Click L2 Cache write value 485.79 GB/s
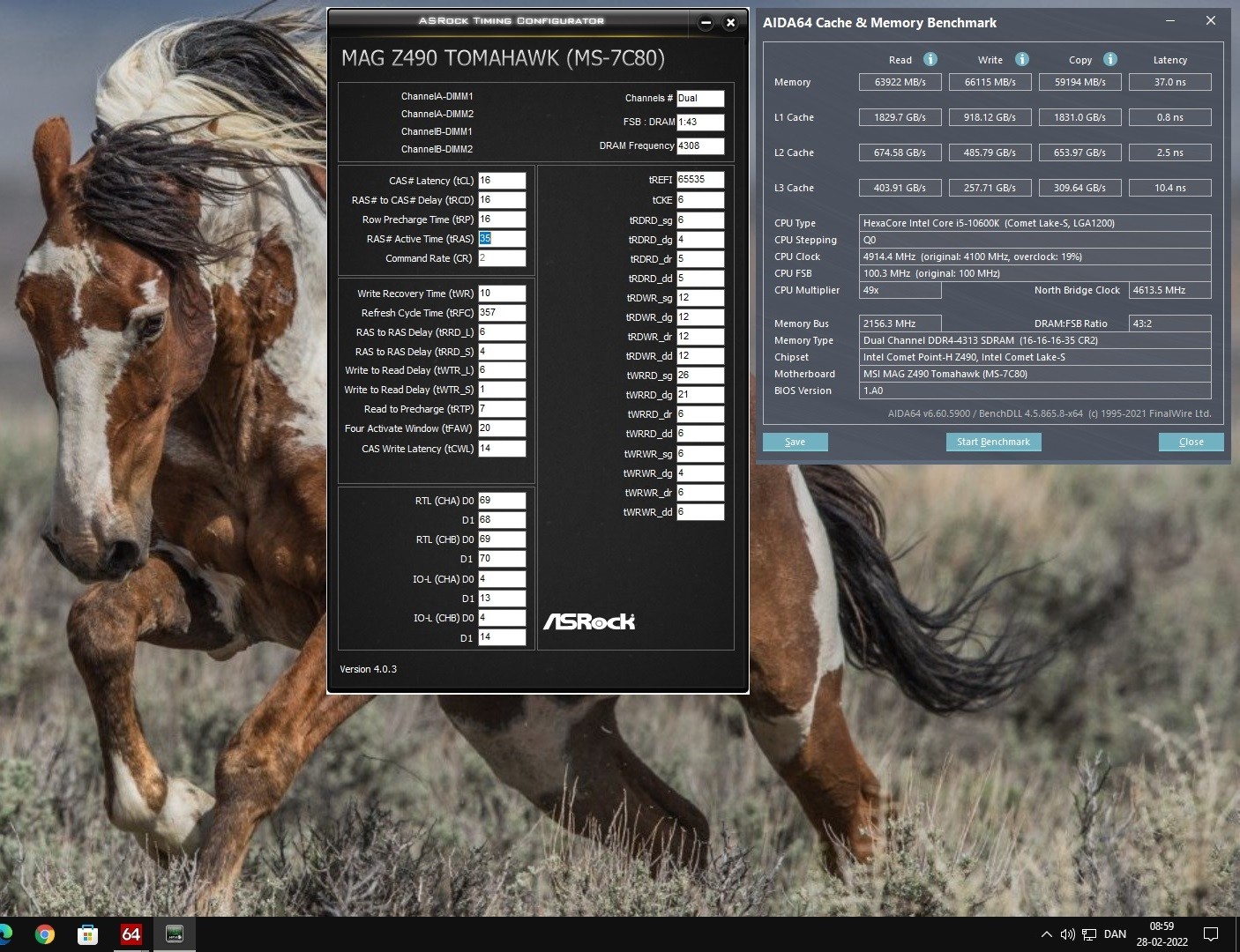This screenshot has height=952, width=1240. [x=990, y=152]
